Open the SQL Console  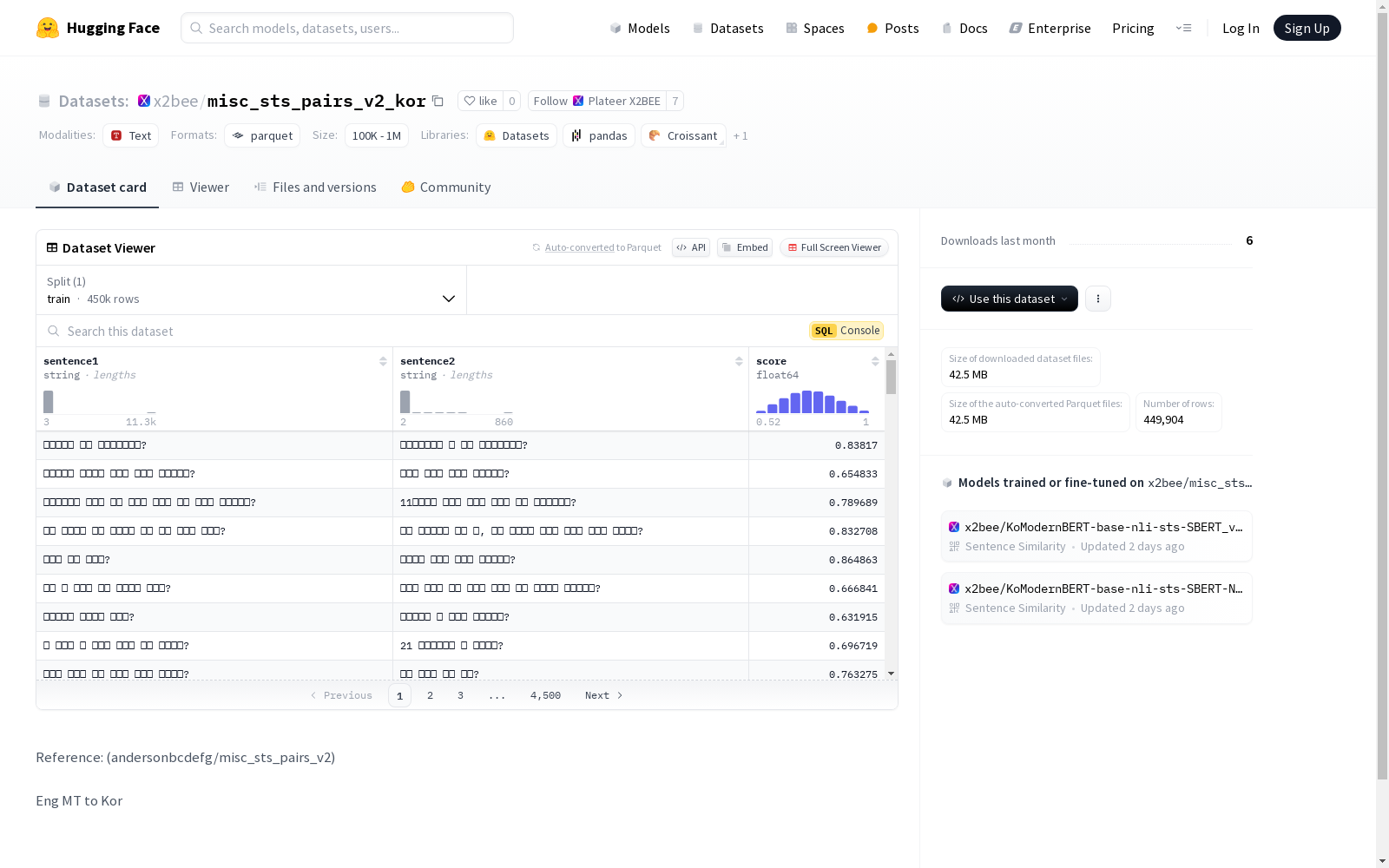[x=846, y=331]
